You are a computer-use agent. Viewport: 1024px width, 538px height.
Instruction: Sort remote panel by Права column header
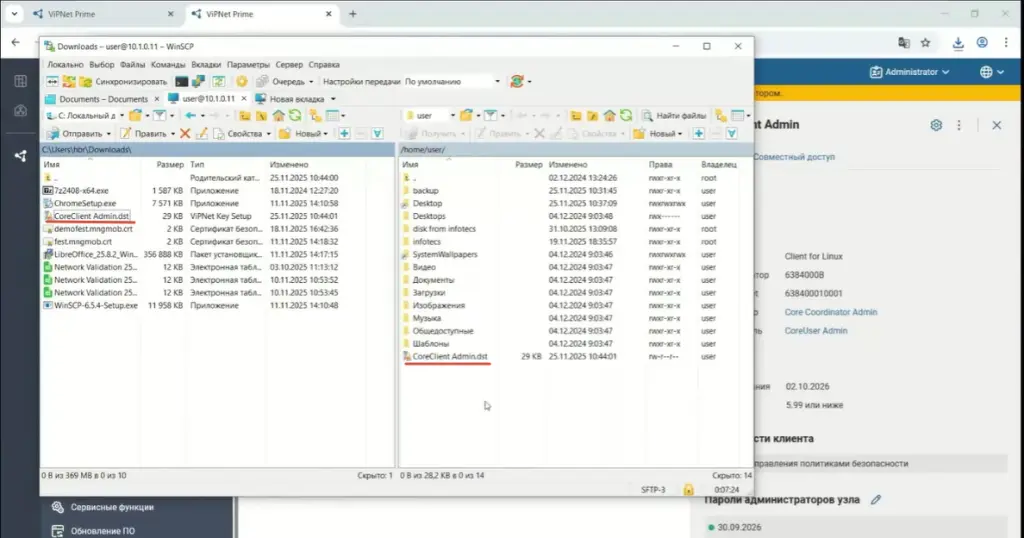(x=660, y=165)
